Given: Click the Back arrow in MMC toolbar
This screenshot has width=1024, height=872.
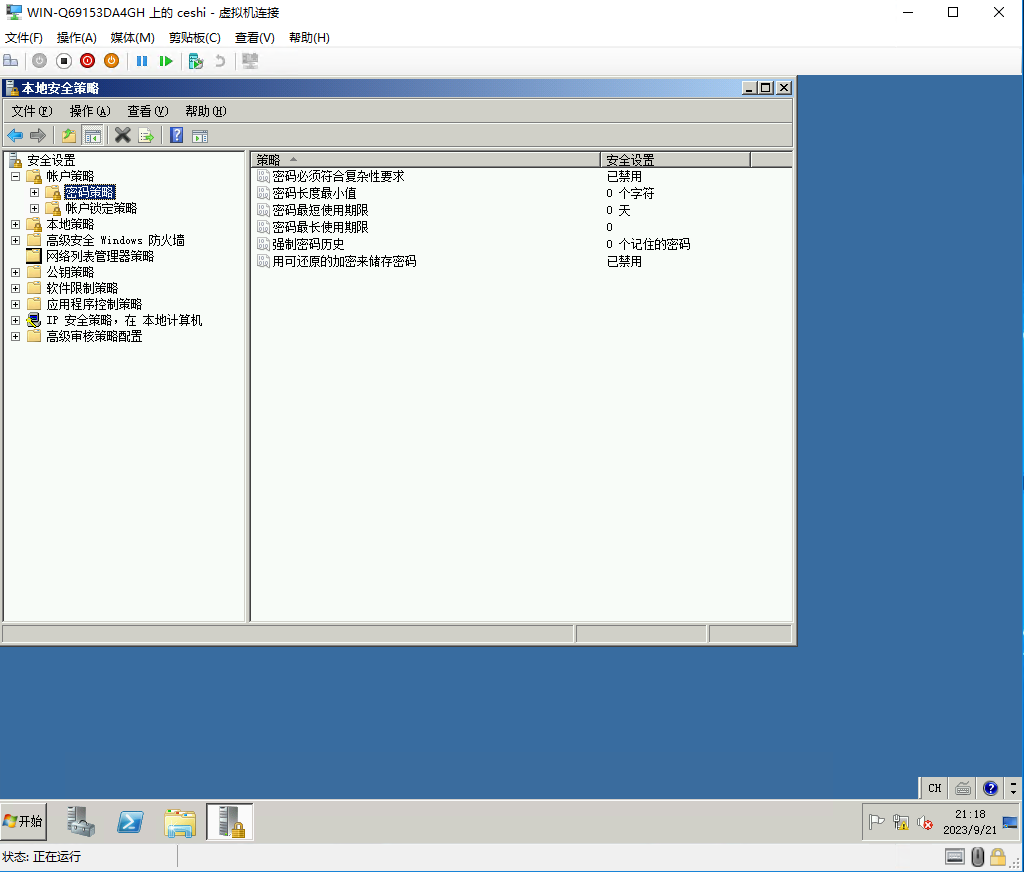Looking at the screenshot, I should click(x=14, y=136).
